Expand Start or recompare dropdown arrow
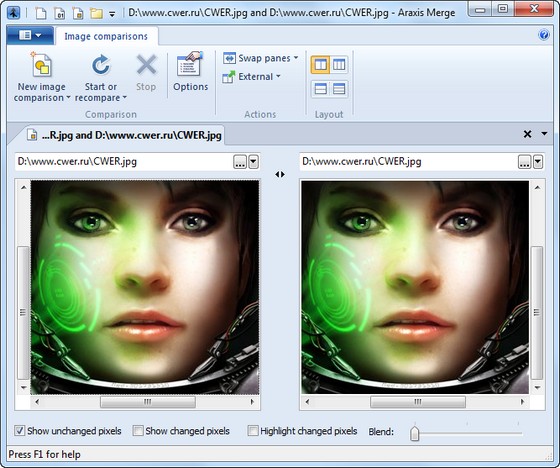 click(x=124, y=97)
